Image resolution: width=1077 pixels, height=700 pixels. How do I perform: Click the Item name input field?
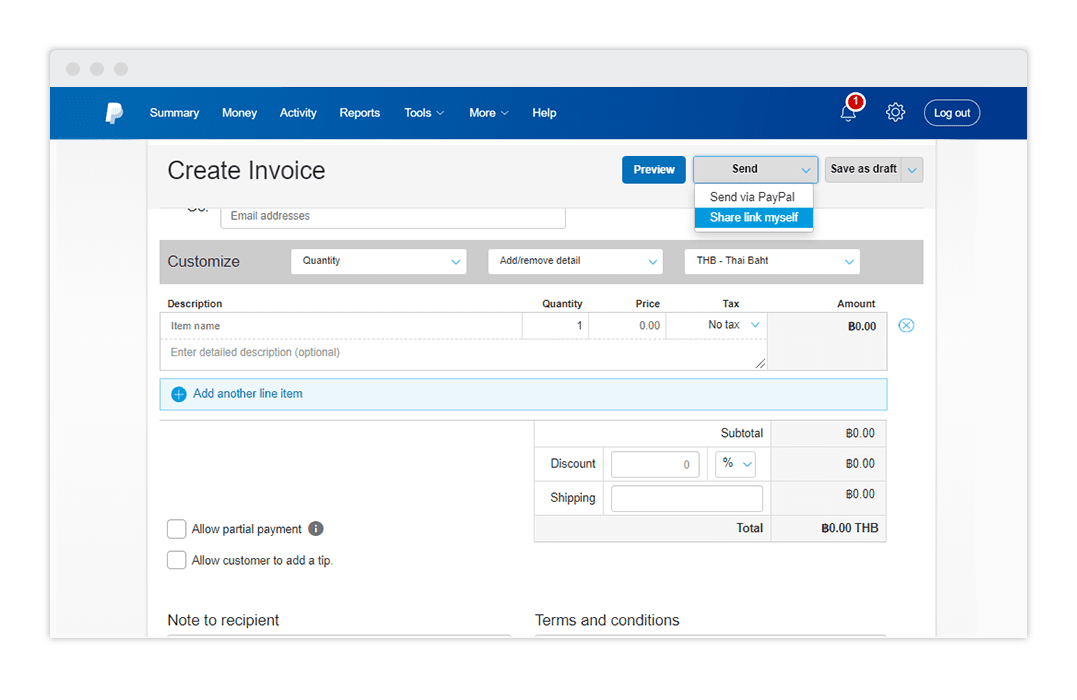coord(341,326)
